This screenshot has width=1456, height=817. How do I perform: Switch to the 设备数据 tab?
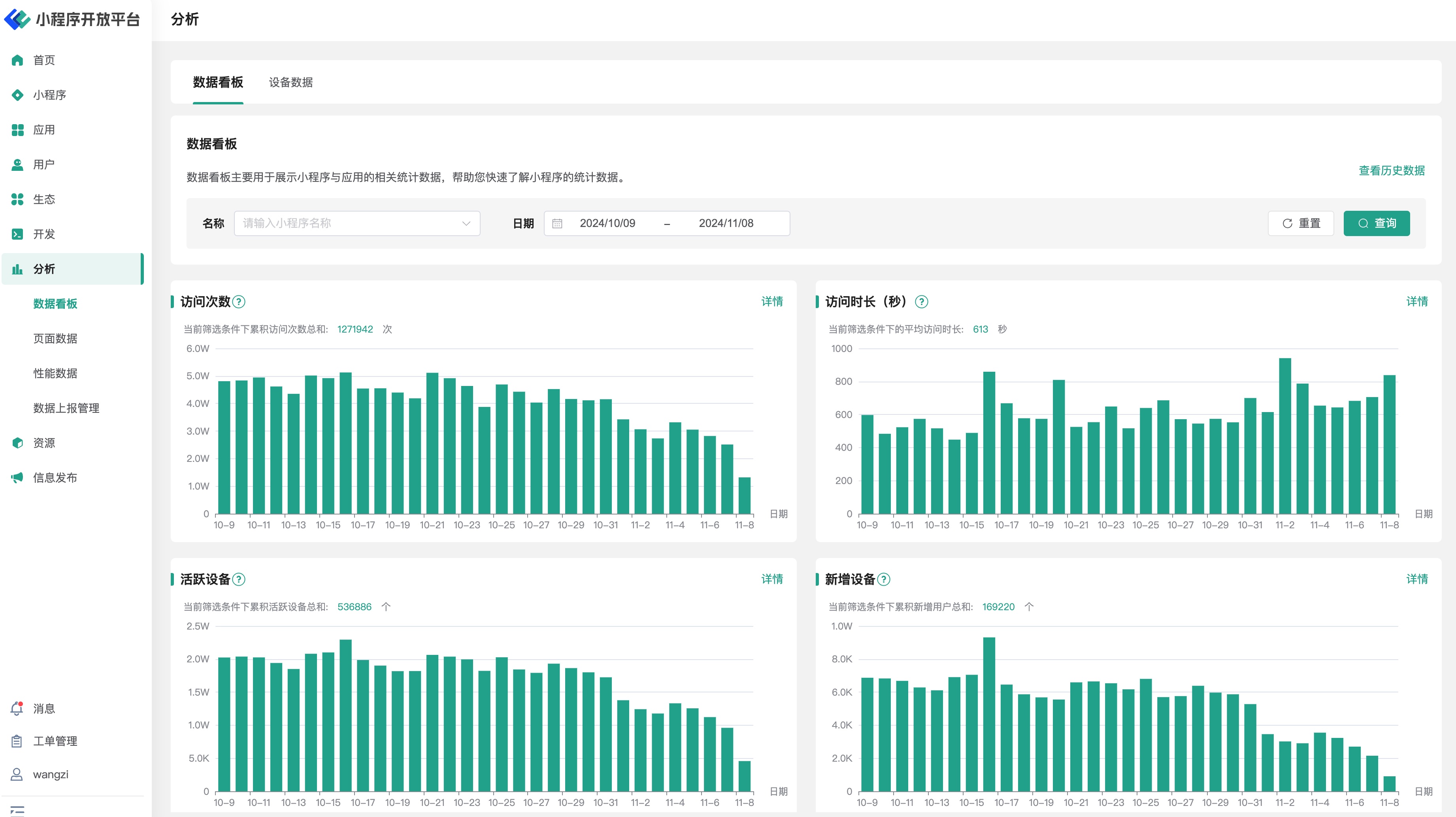(x=290, y=83)
